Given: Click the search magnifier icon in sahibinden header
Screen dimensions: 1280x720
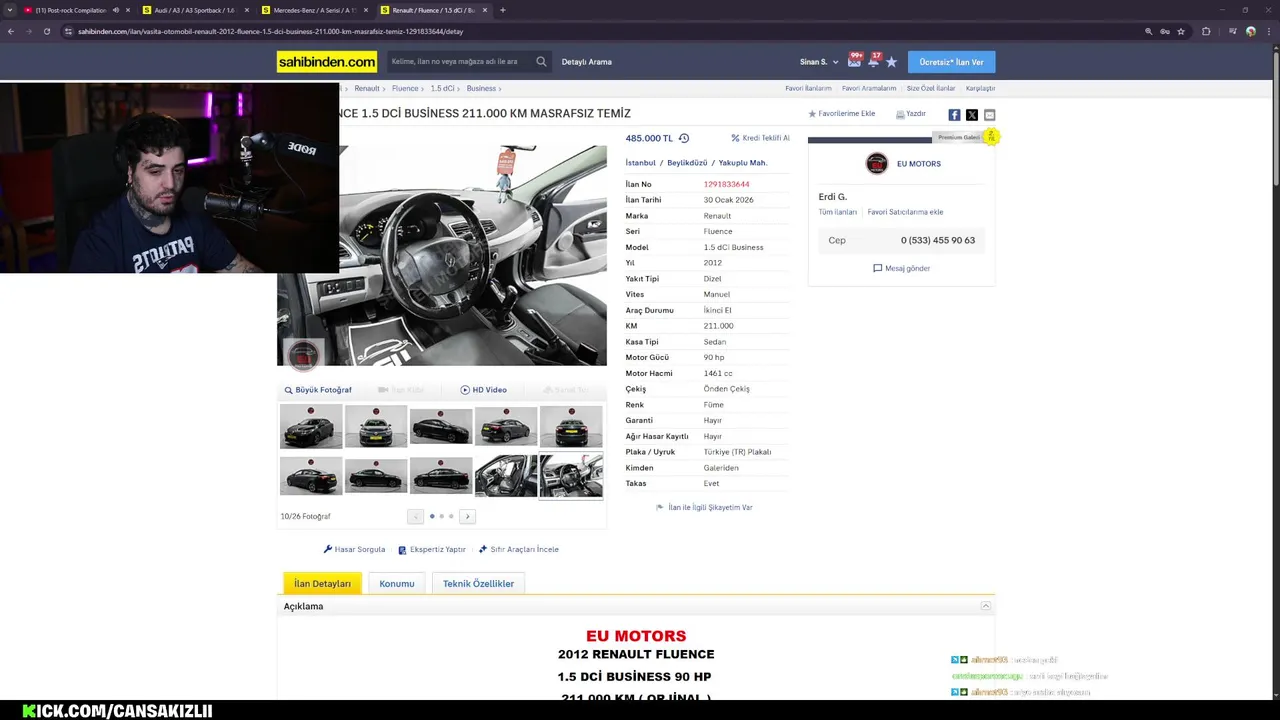Looking at the screenshot, I should point(541,61).
